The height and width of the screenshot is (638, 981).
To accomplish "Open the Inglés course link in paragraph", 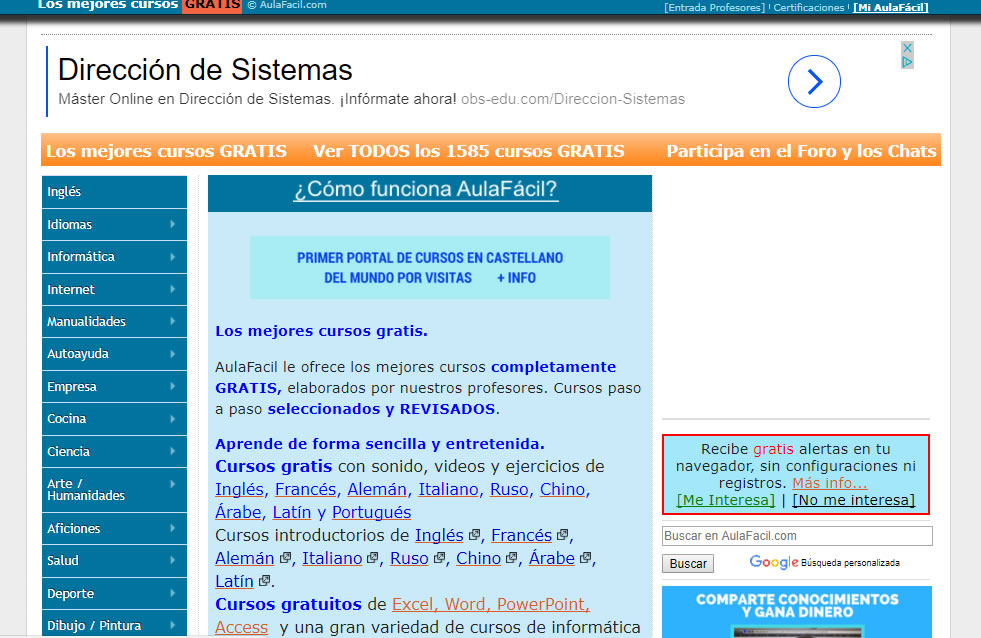I will click(x=241, y=489).
